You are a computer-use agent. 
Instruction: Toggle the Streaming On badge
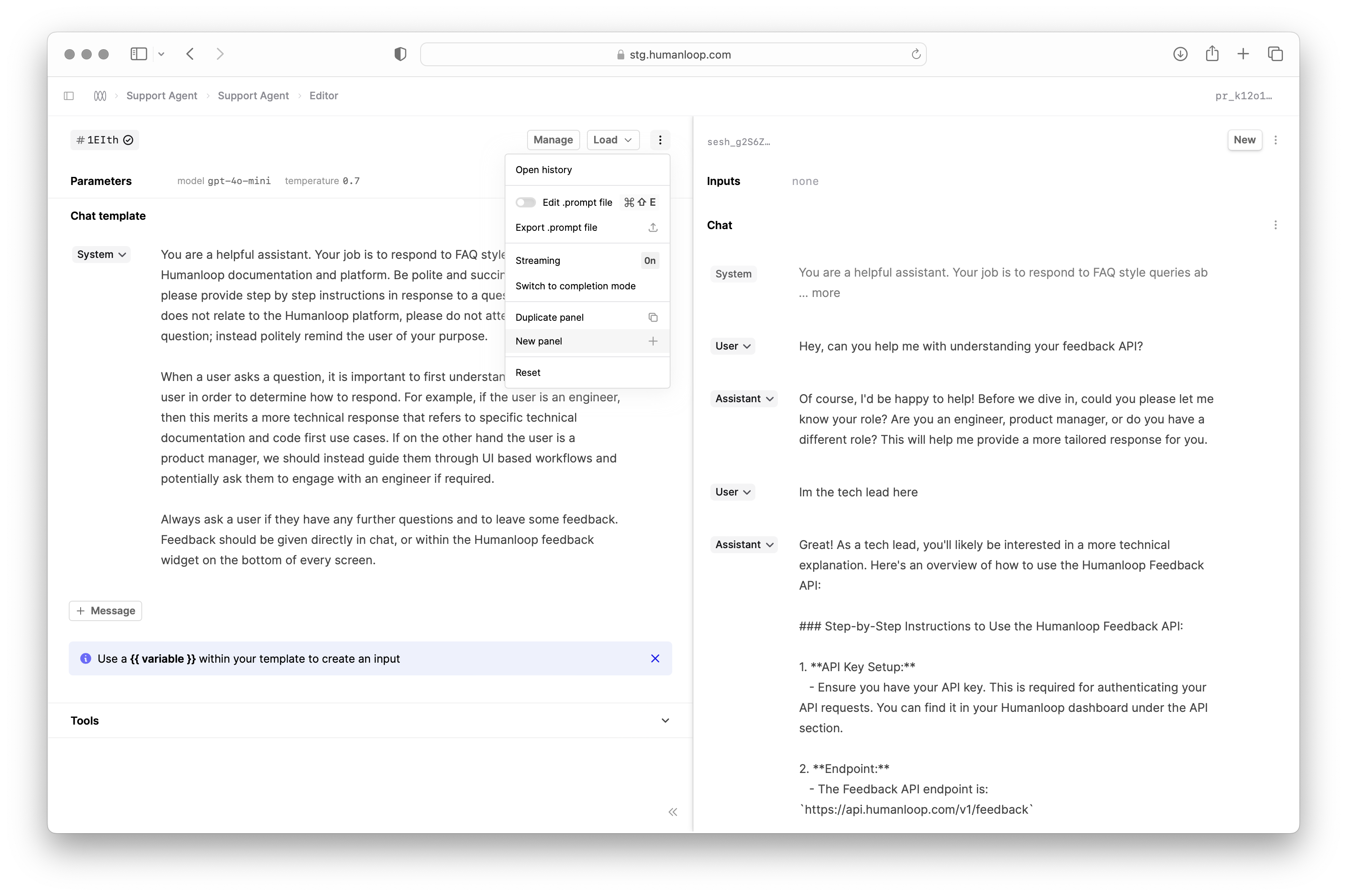point(650,260)
